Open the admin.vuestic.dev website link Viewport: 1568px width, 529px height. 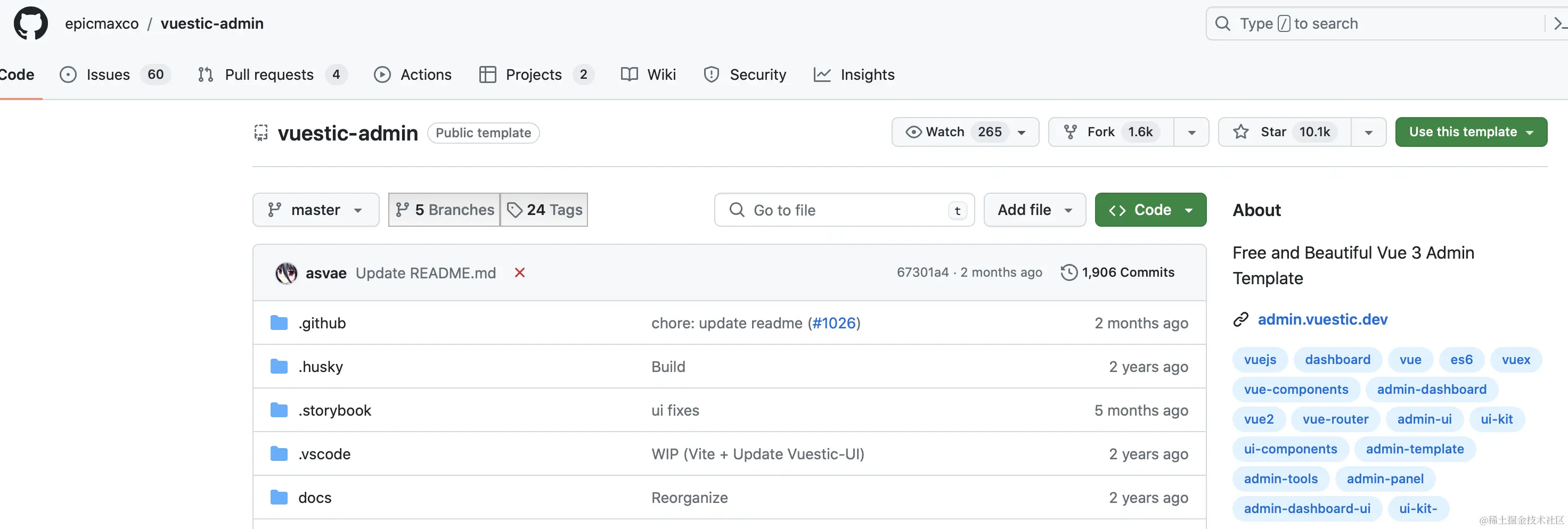point(1322,319)
